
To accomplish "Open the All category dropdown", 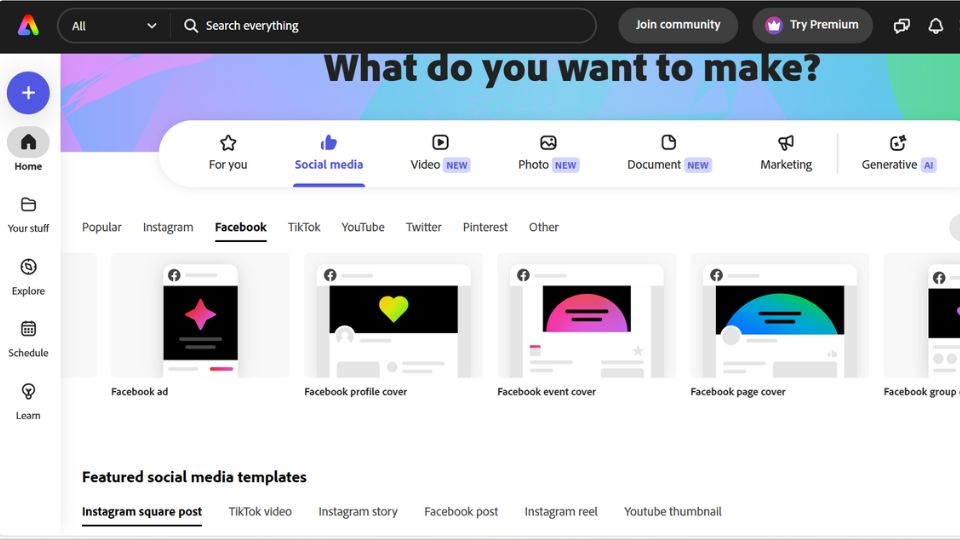I will click(x=114, y=26).
